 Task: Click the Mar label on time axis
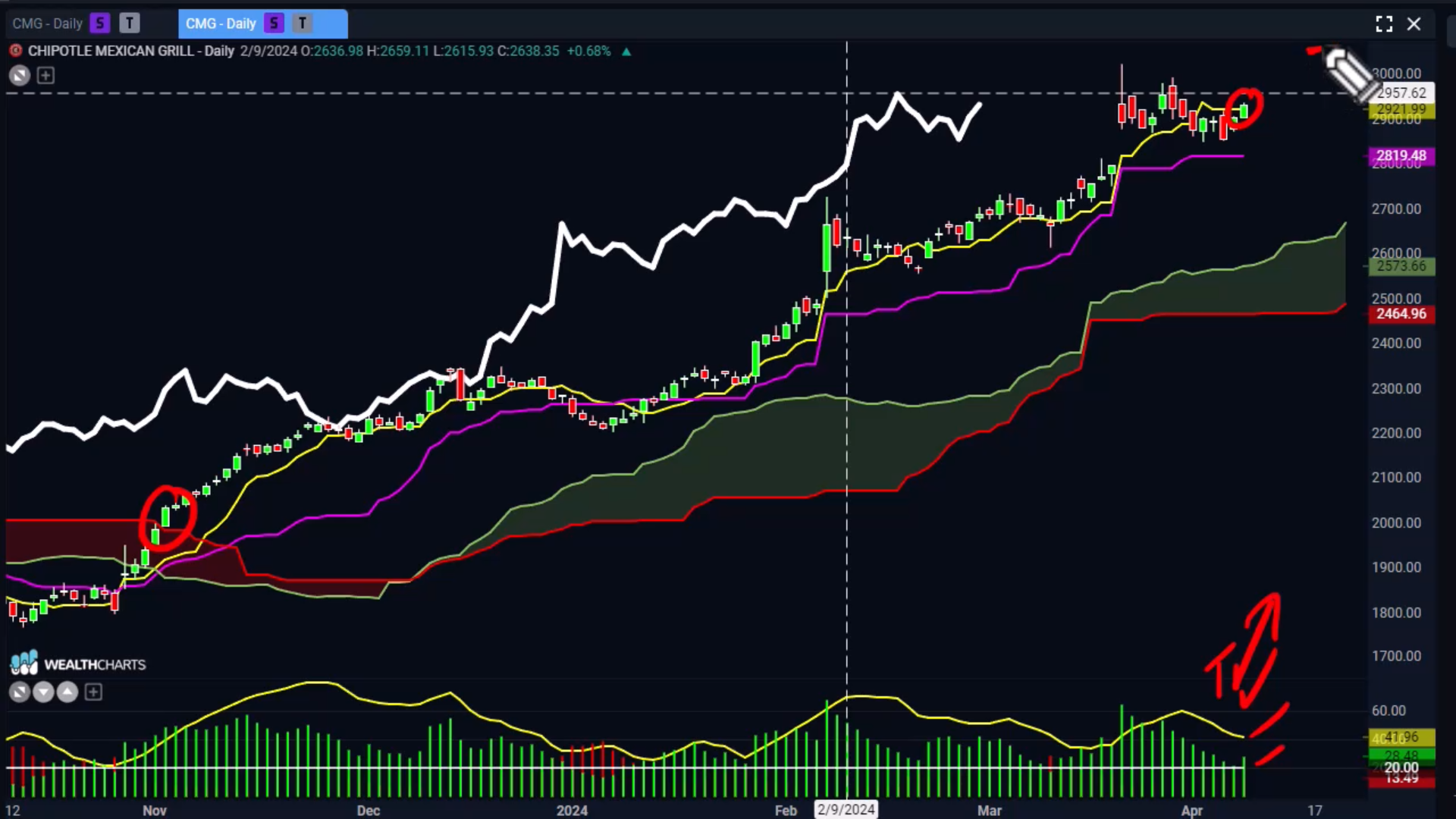(990, 811)
